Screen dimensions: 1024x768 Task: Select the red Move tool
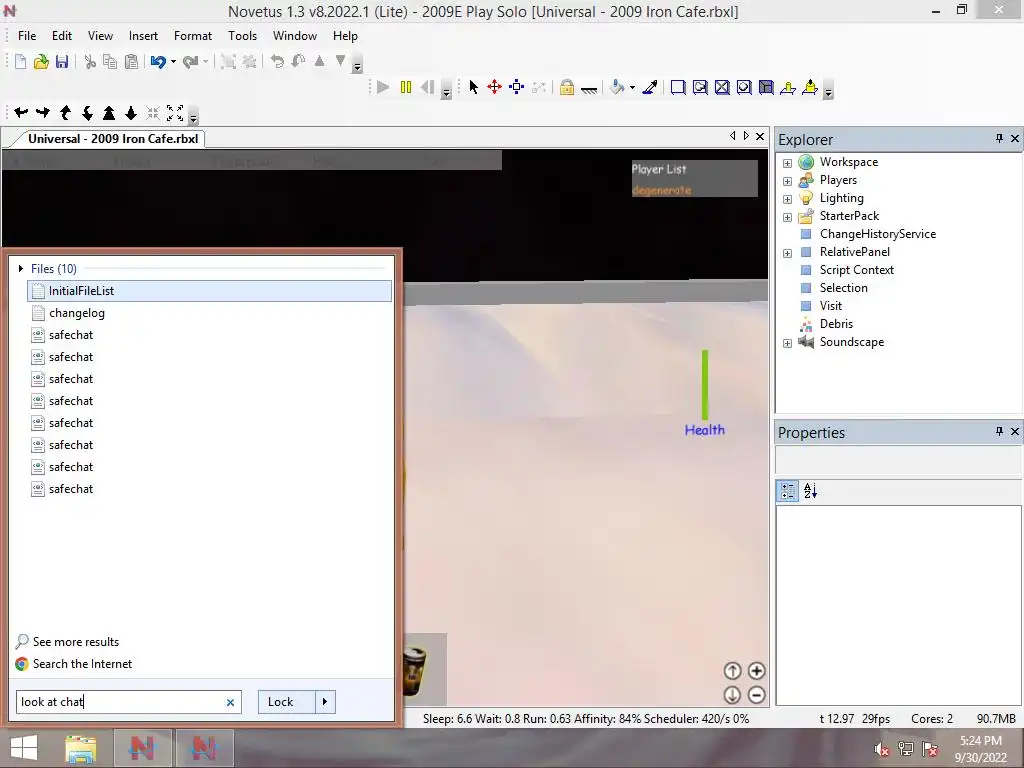[494, 88]
